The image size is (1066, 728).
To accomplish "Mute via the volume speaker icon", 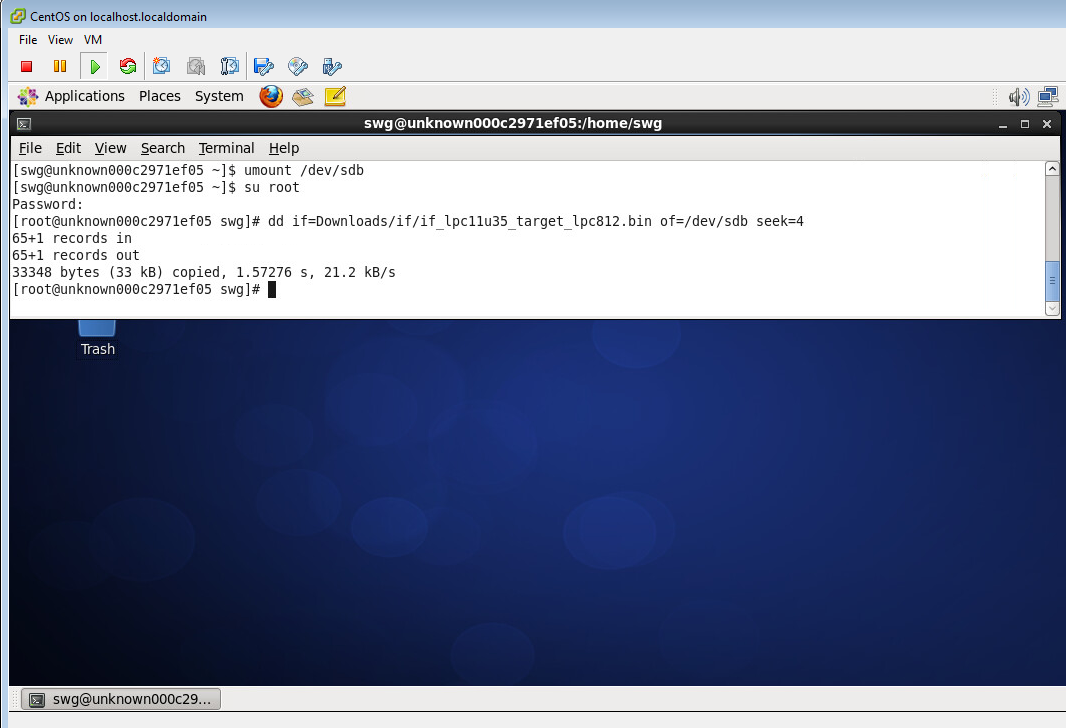I will click(1019, 96).
